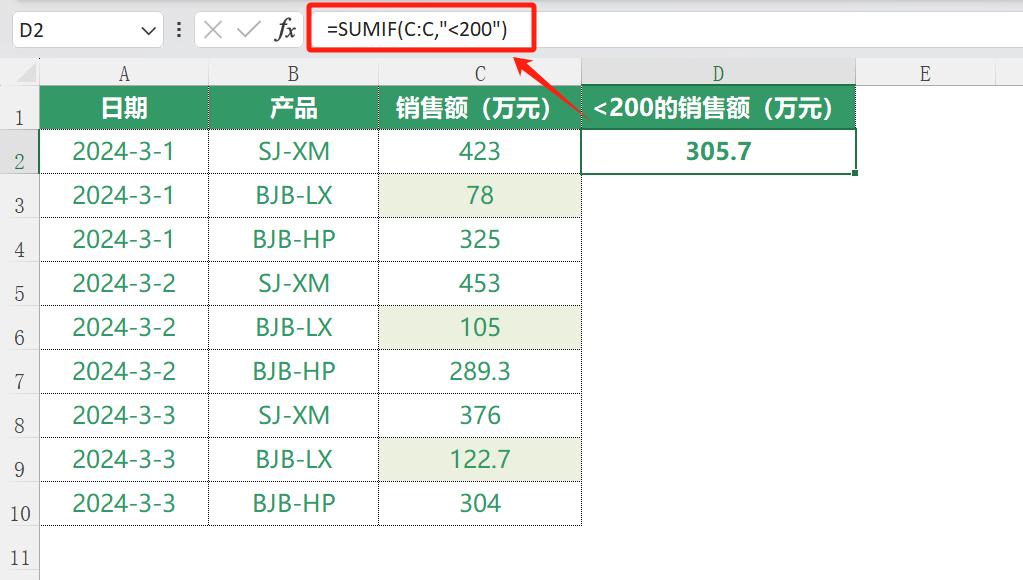Click the header cell "产品"
1023x580 pixels.
(x=294, y=108)
